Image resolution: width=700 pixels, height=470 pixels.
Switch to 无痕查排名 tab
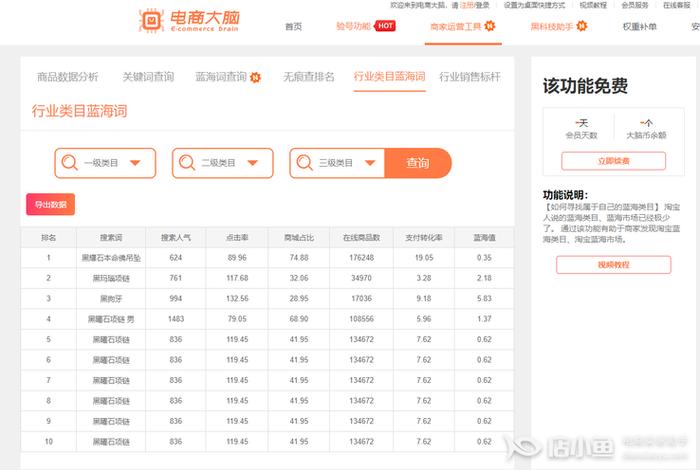(x=309, y=77)
